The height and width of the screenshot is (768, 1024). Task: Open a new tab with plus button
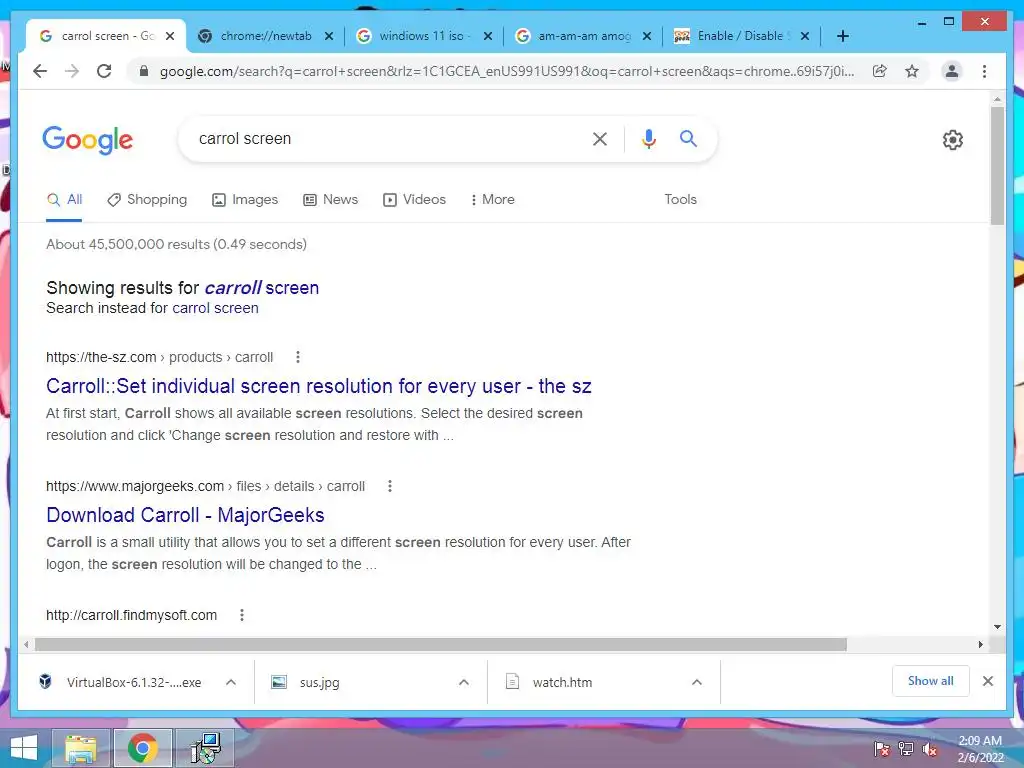coord(842,36)
